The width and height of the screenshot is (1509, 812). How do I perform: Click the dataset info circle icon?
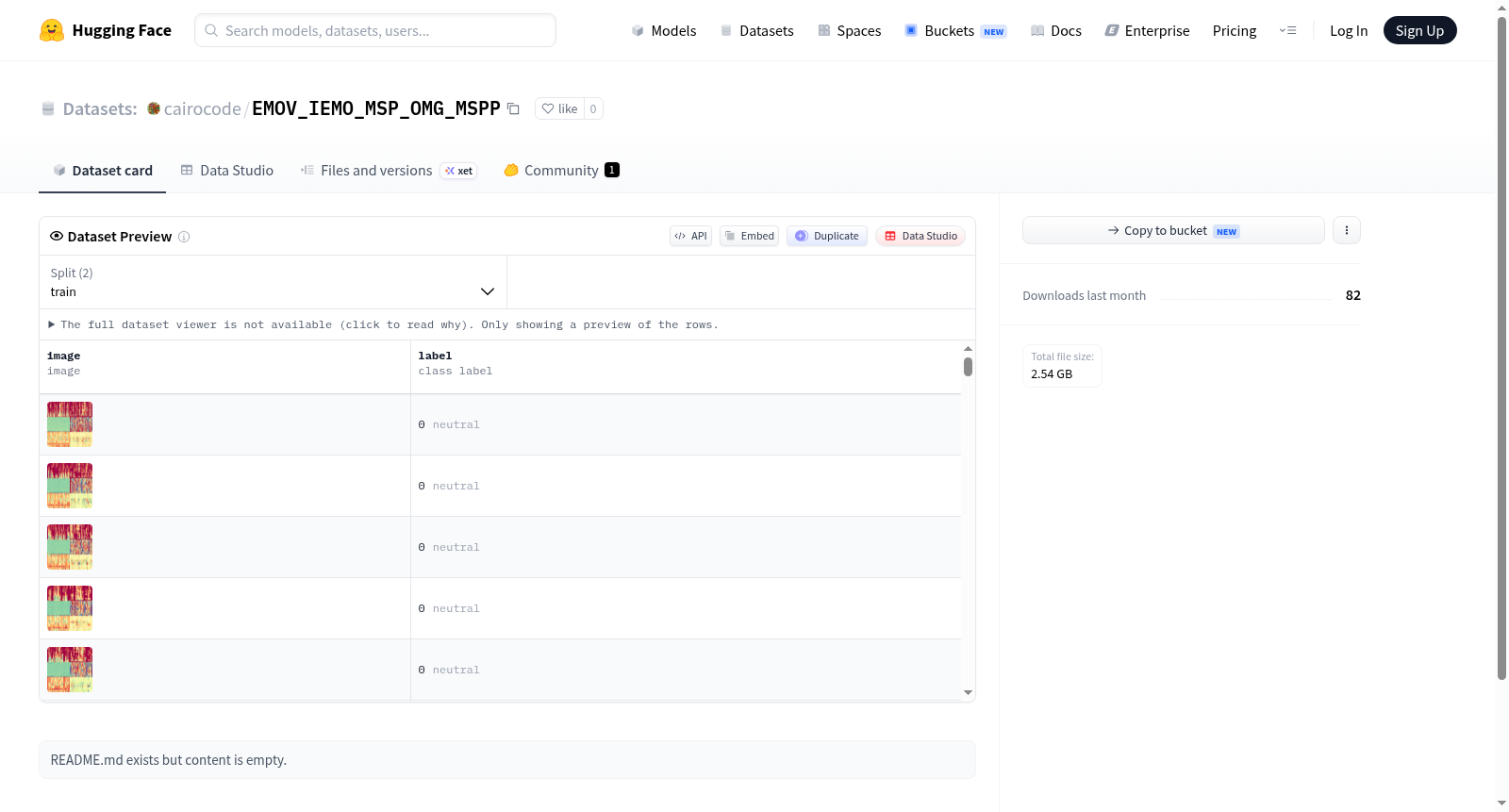click(184, 237)
